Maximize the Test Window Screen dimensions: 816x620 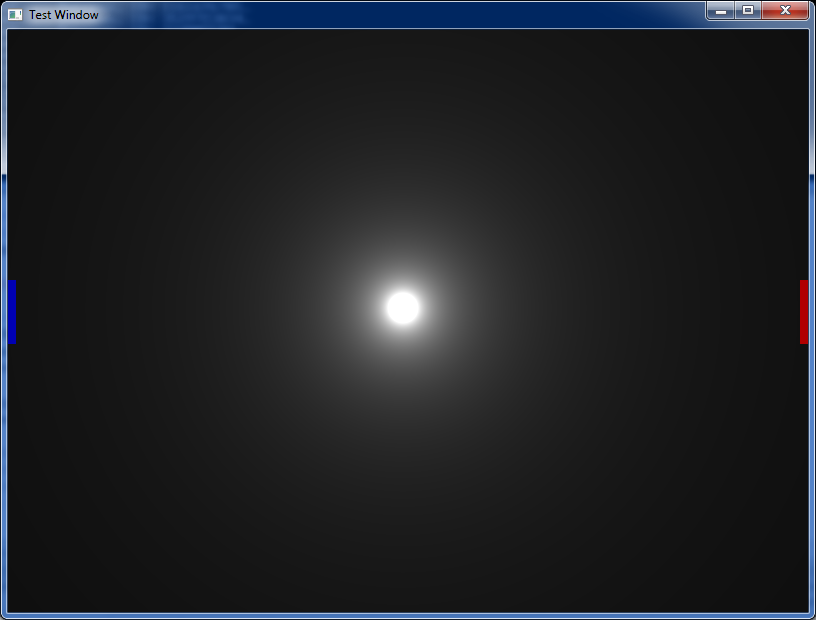(x=748, y=10)
